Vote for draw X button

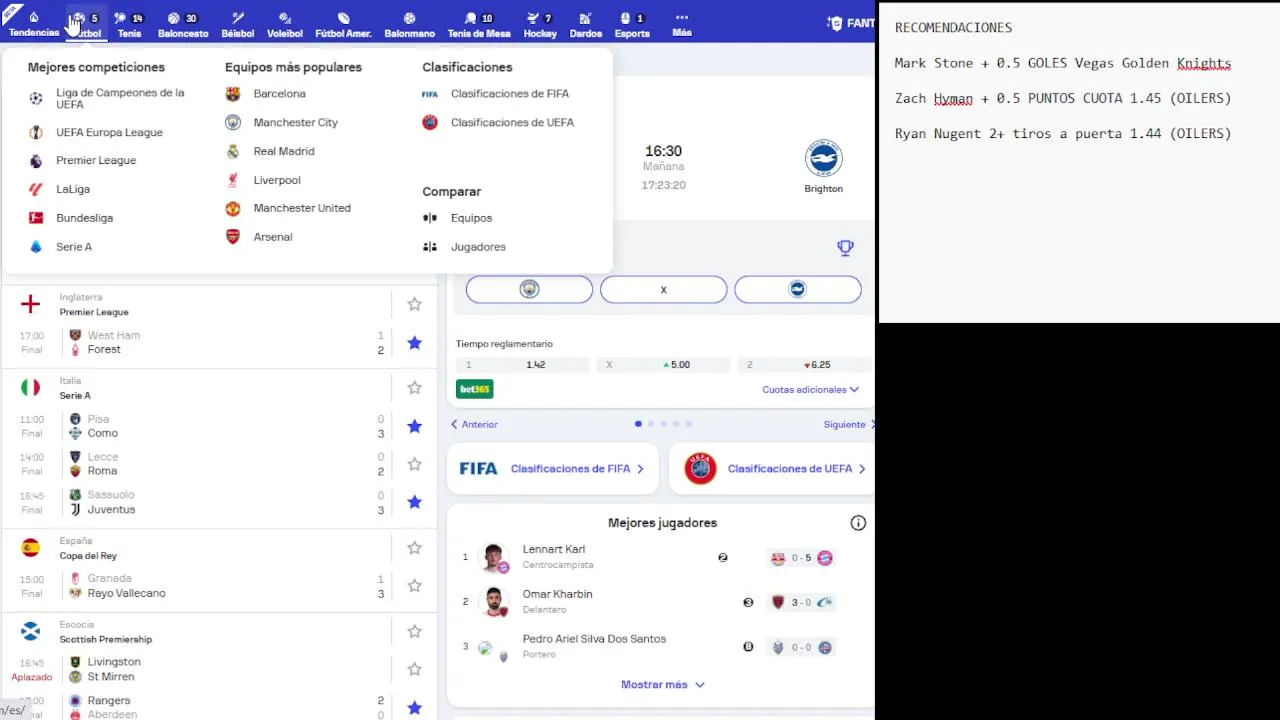pos(663,289)
